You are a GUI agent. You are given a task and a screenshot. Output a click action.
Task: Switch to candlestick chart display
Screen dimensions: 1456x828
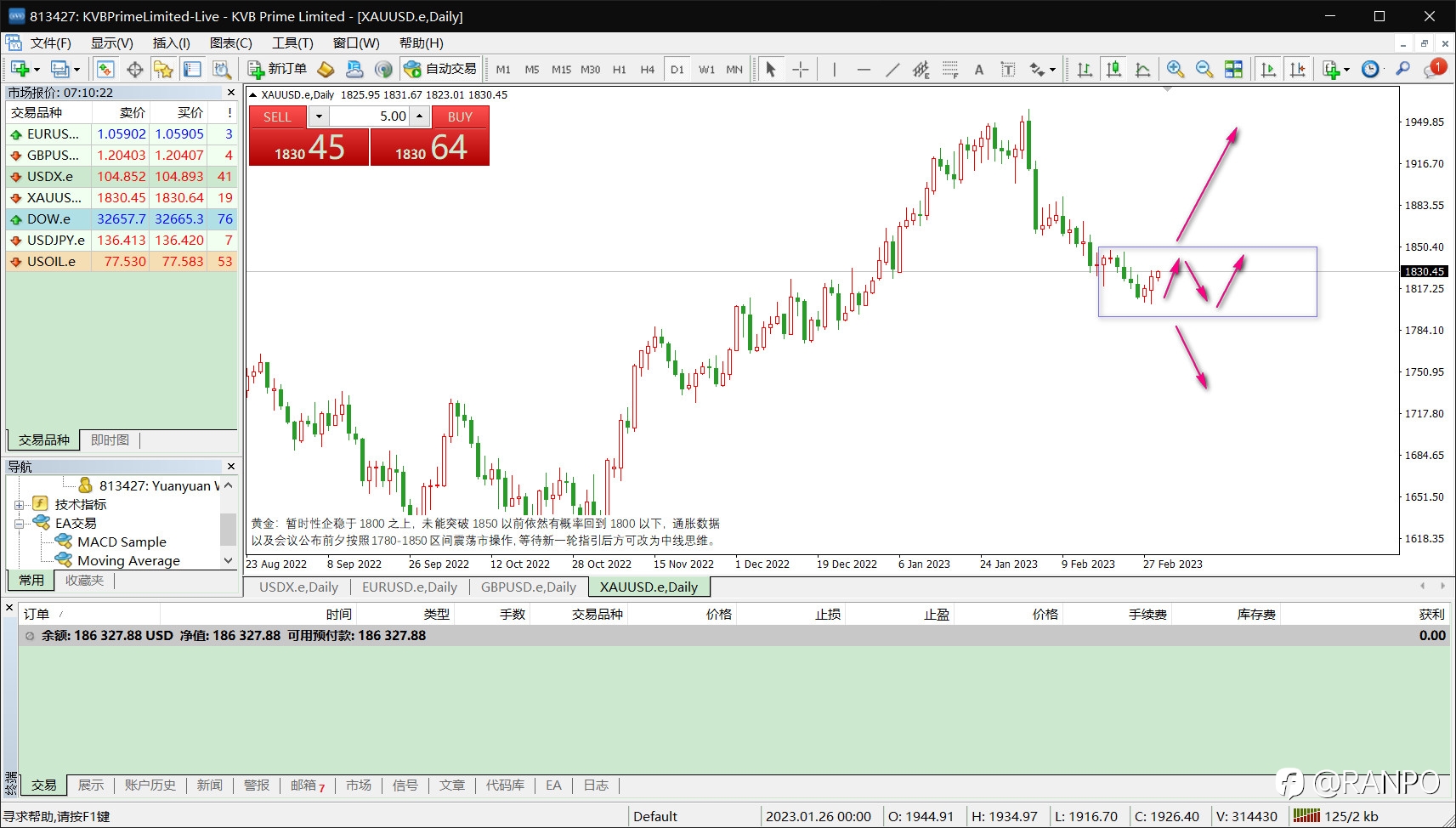[1113, 69]
